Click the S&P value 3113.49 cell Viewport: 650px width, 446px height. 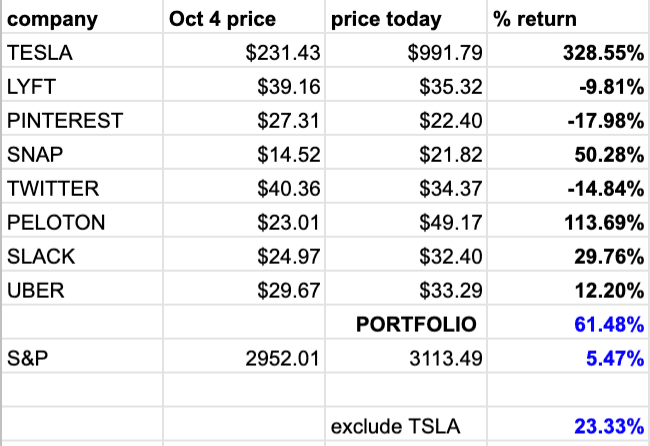(x=406, y=356)
